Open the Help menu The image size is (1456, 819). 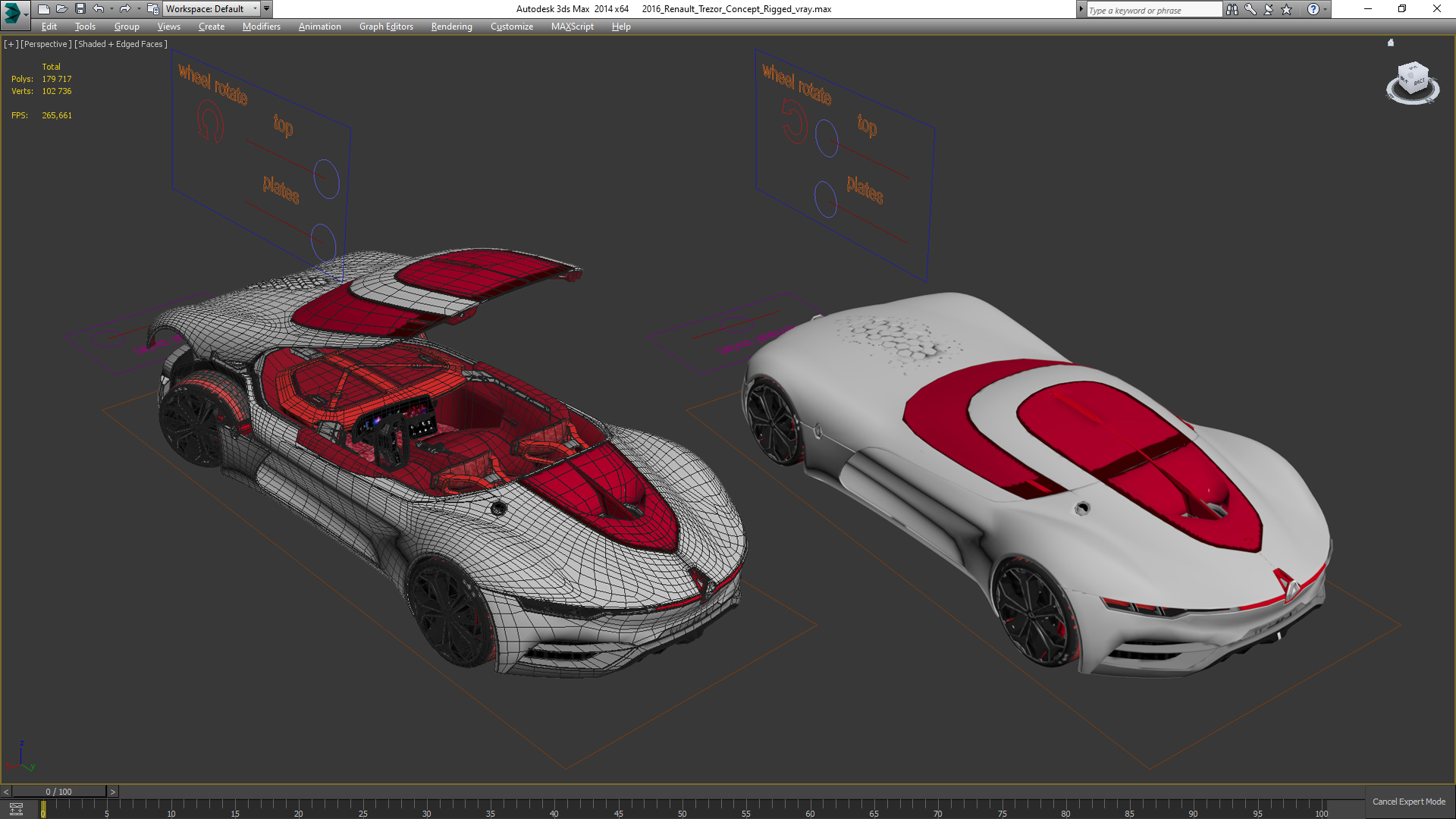click(621, 27)
